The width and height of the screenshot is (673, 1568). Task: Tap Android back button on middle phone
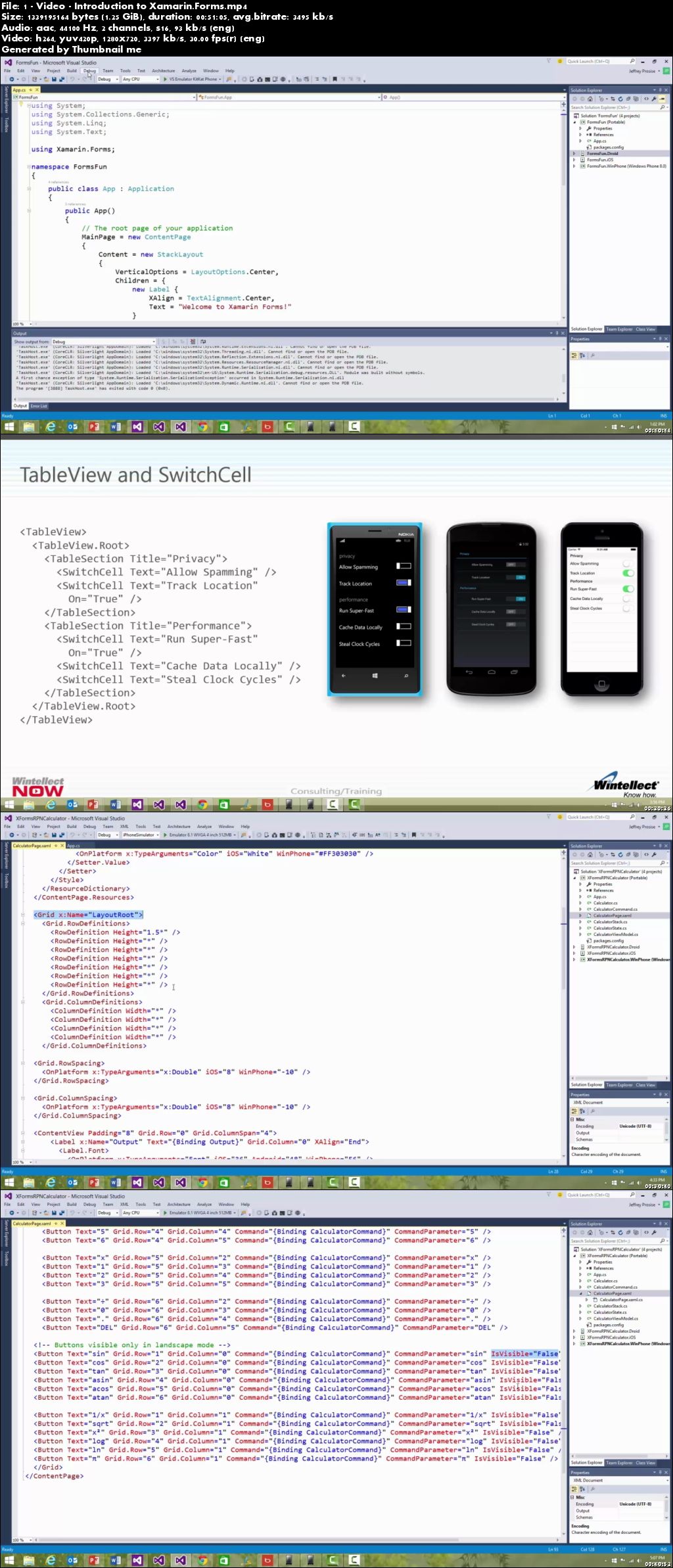[x=469, y=672]
